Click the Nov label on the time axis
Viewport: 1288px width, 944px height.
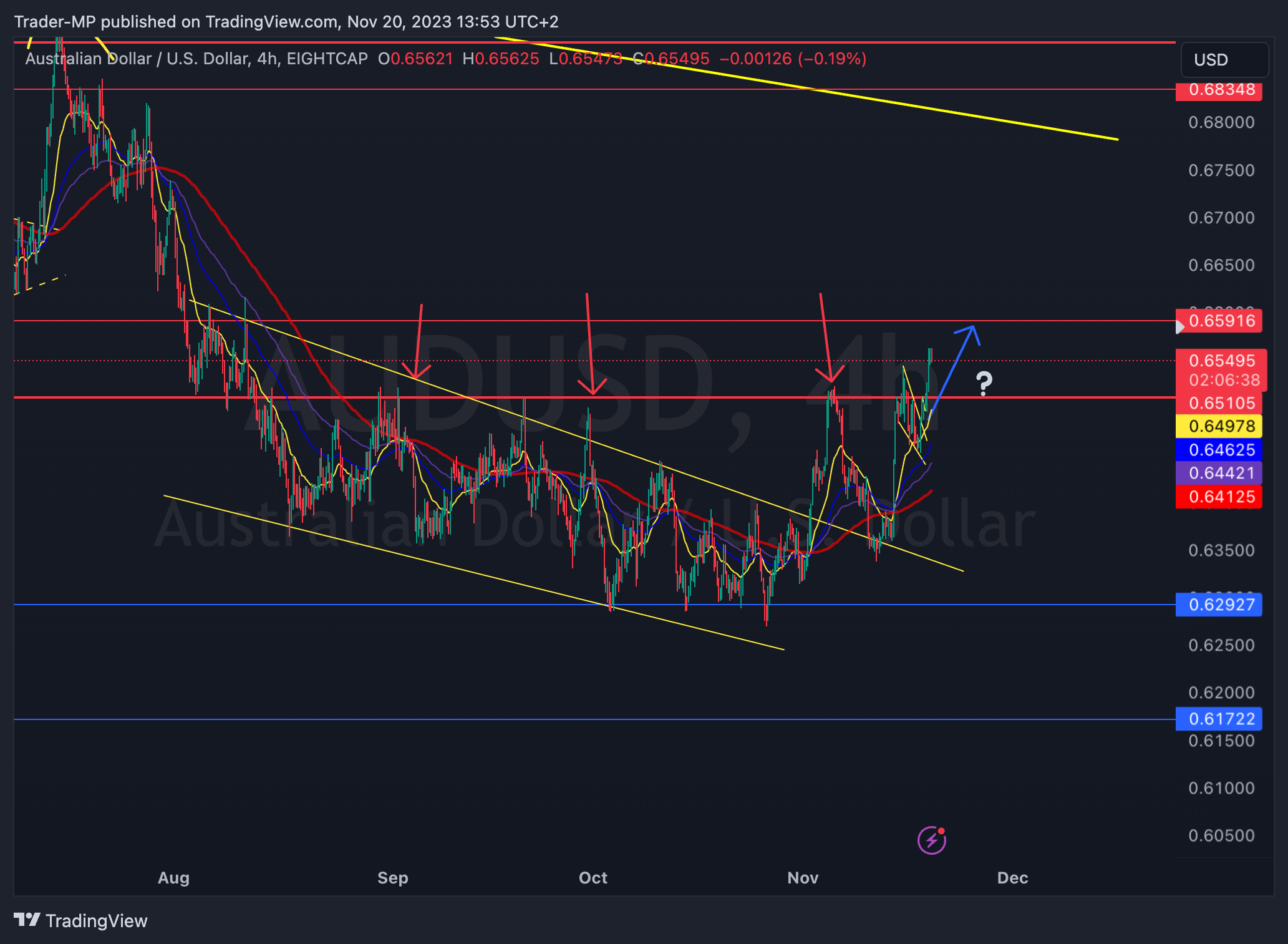(803, 878)
